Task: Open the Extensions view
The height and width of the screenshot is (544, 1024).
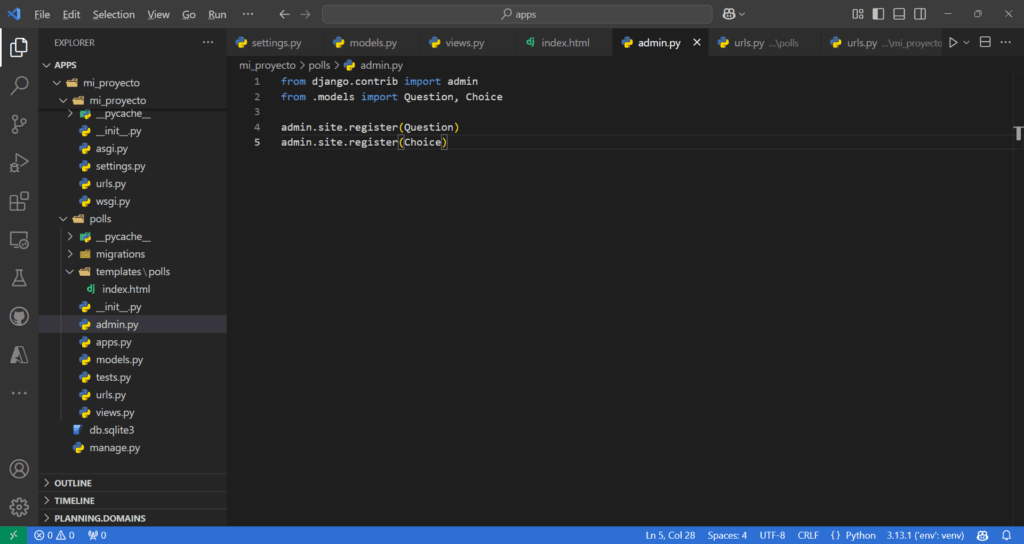Action: coord(19,201)
